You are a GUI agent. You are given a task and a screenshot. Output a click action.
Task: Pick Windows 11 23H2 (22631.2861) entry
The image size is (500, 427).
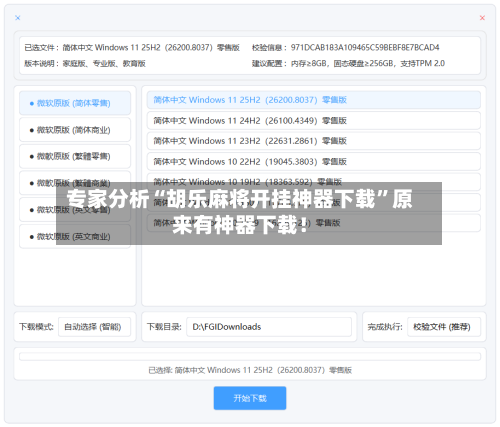coord(314,141)
